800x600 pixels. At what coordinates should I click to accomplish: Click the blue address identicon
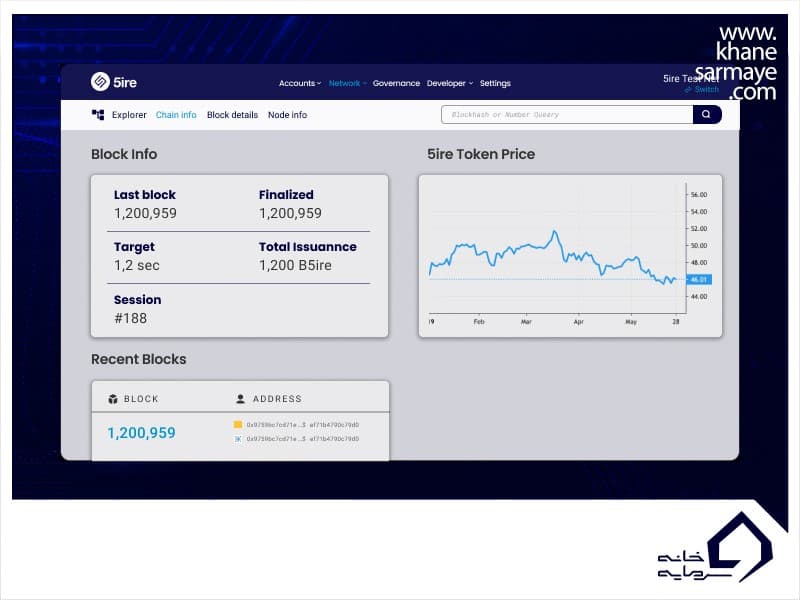[238, 439]
